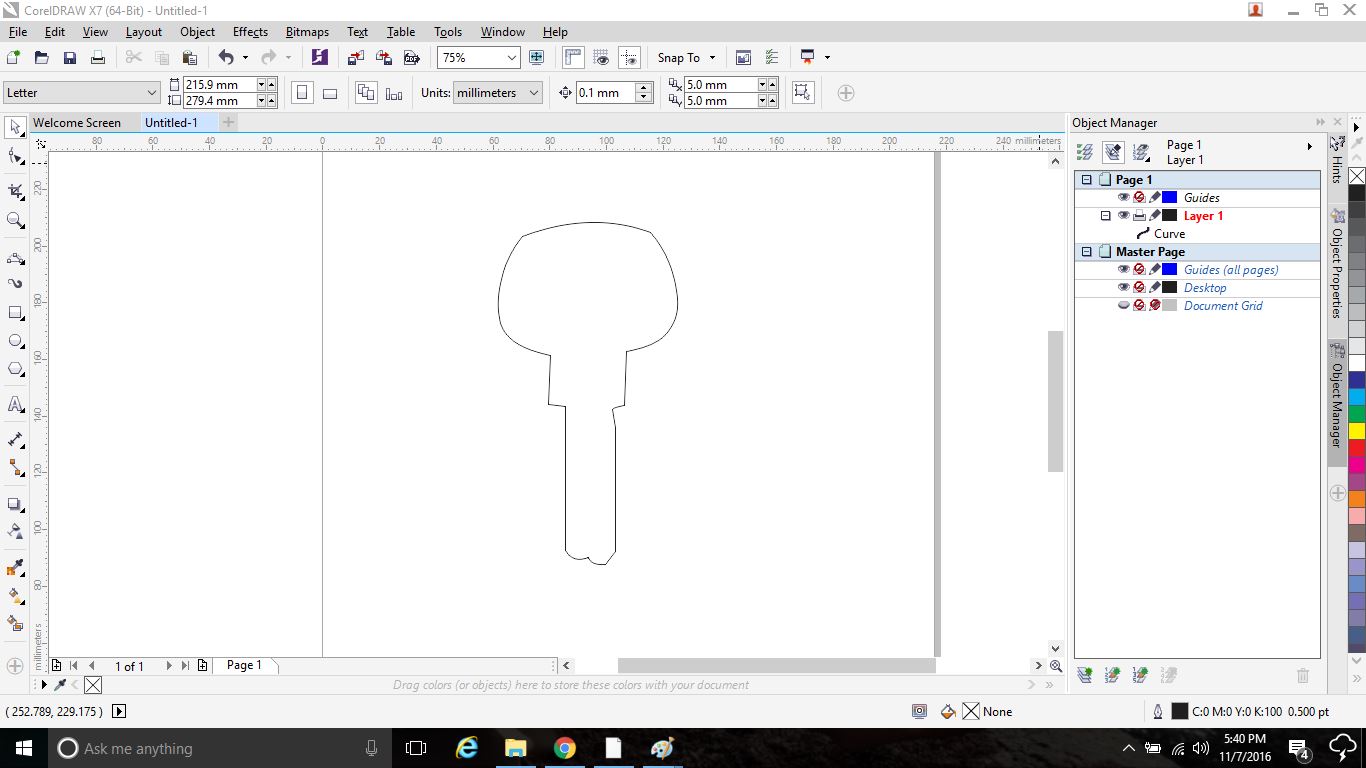Toggle visibility eye of Guides layer
Image resolution: width=1366 pixels, height=768 pixels.
tap(1123, 198)
